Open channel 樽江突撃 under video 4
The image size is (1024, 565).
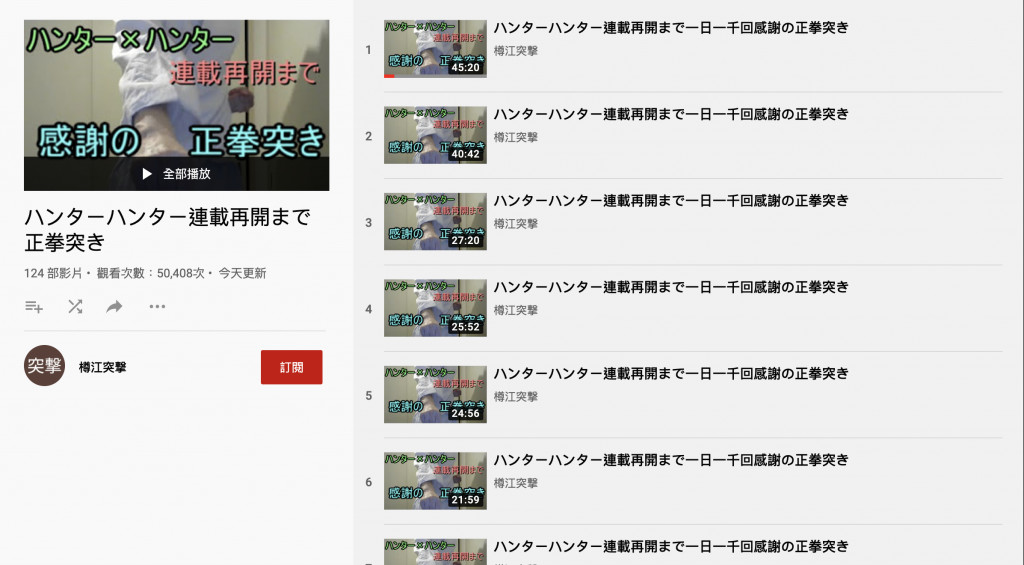[x=516, y=310]
